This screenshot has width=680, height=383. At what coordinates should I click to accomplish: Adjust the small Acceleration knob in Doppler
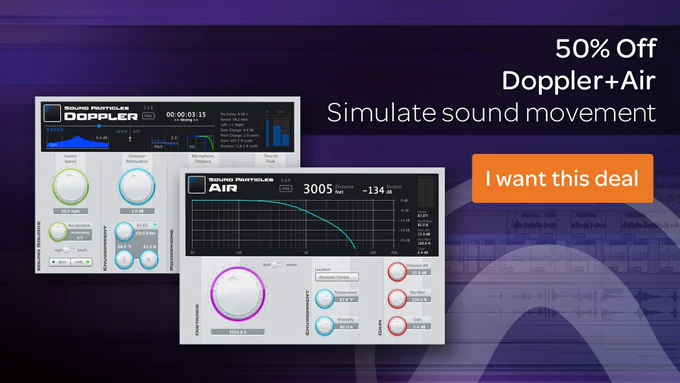click(58, 232)
